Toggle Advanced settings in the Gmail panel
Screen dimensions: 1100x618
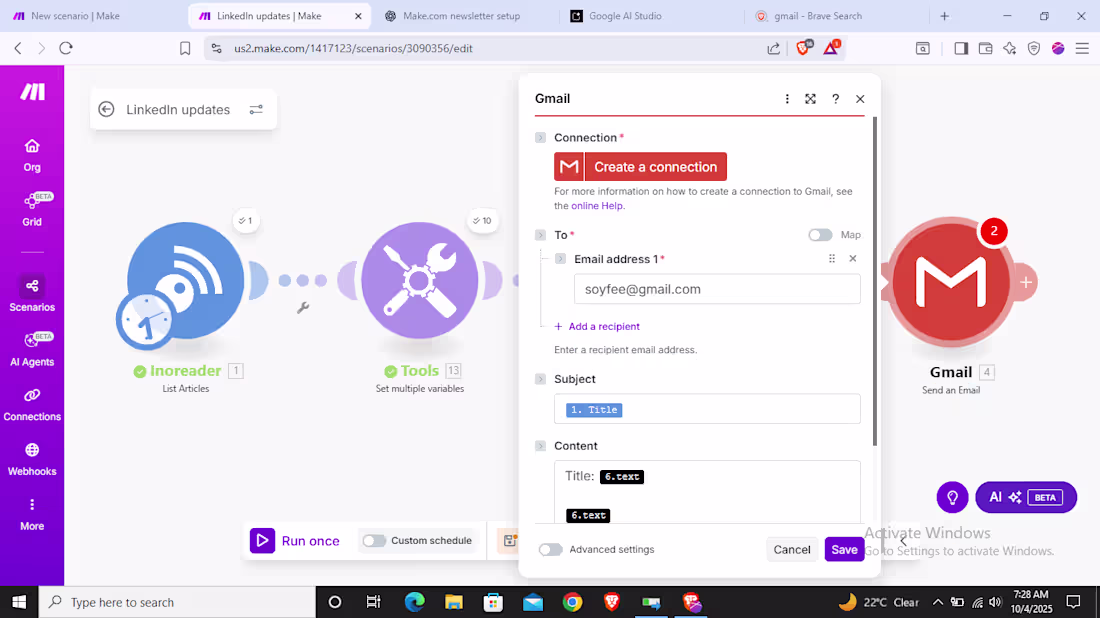point(550,549)
